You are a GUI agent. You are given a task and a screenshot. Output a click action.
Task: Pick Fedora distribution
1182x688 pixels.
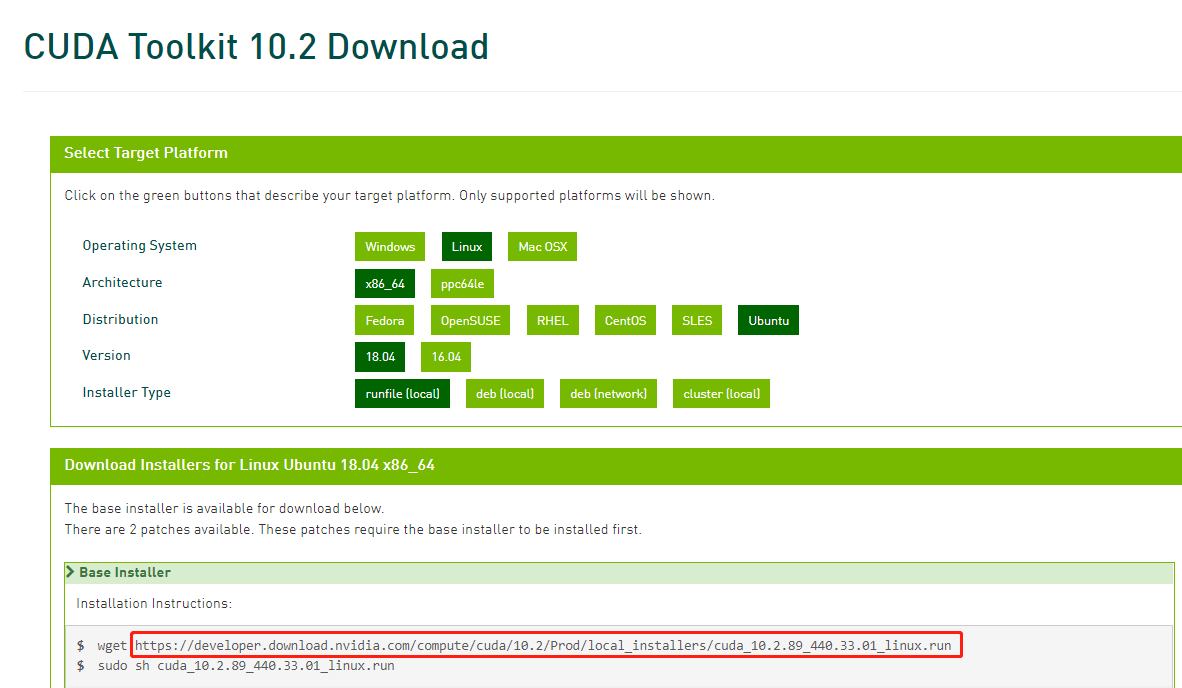click(x=384, y=320)
